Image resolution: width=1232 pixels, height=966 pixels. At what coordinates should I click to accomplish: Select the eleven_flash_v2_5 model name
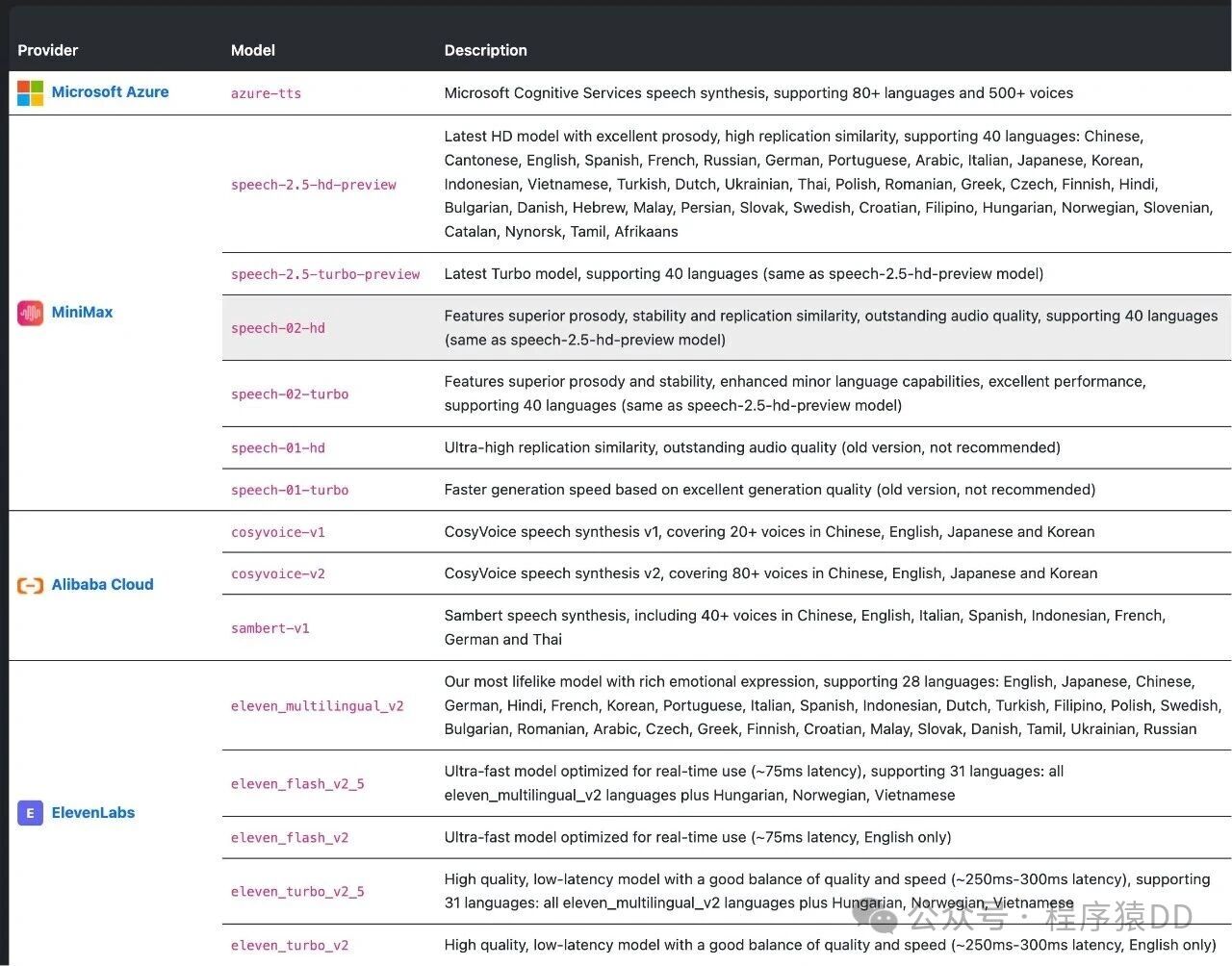click(x=297, y=784)
